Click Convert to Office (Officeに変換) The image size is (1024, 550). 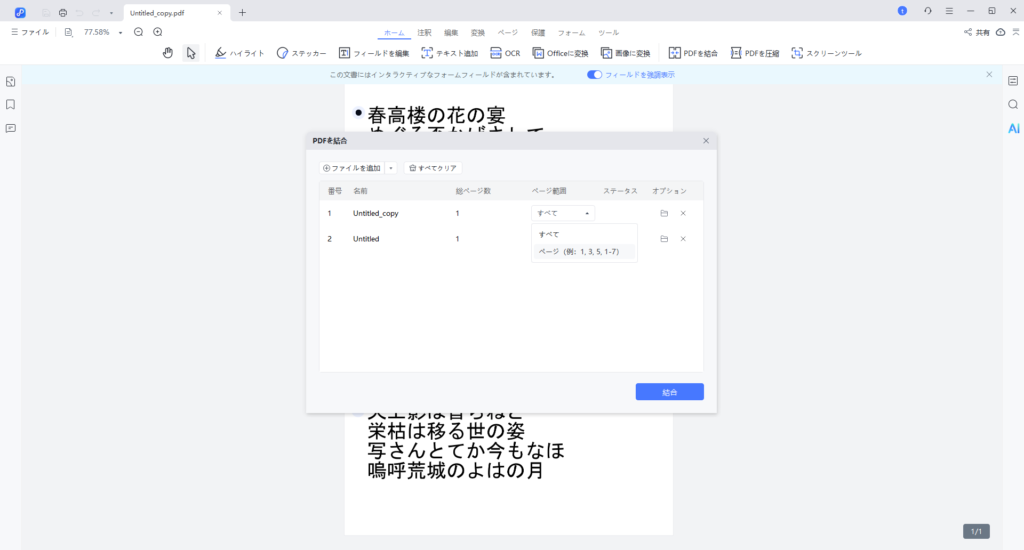(x=560, y=53)
